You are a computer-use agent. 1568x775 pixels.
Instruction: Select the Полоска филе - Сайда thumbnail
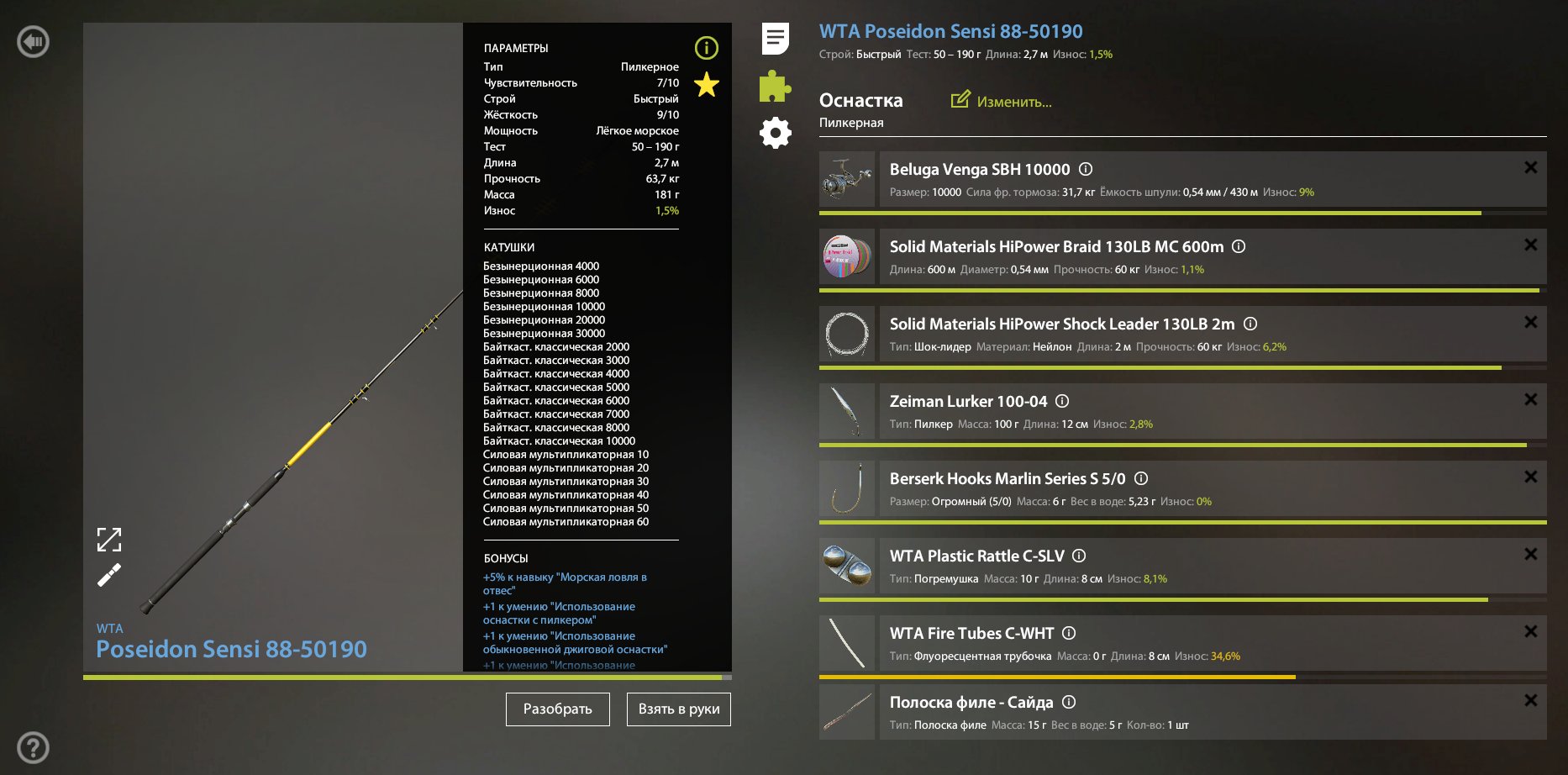pos(847,712)
